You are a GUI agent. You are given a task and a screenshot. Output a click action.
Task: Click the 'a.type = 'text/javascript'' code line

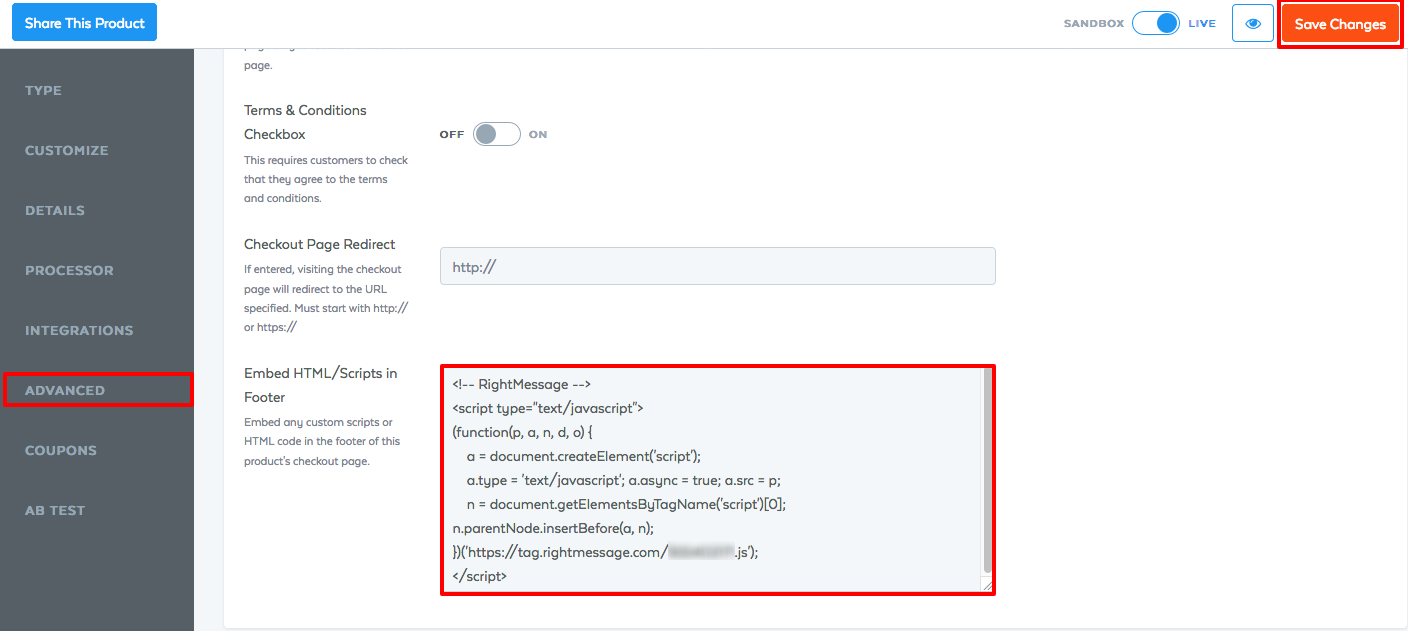click(x=624, y=480)
